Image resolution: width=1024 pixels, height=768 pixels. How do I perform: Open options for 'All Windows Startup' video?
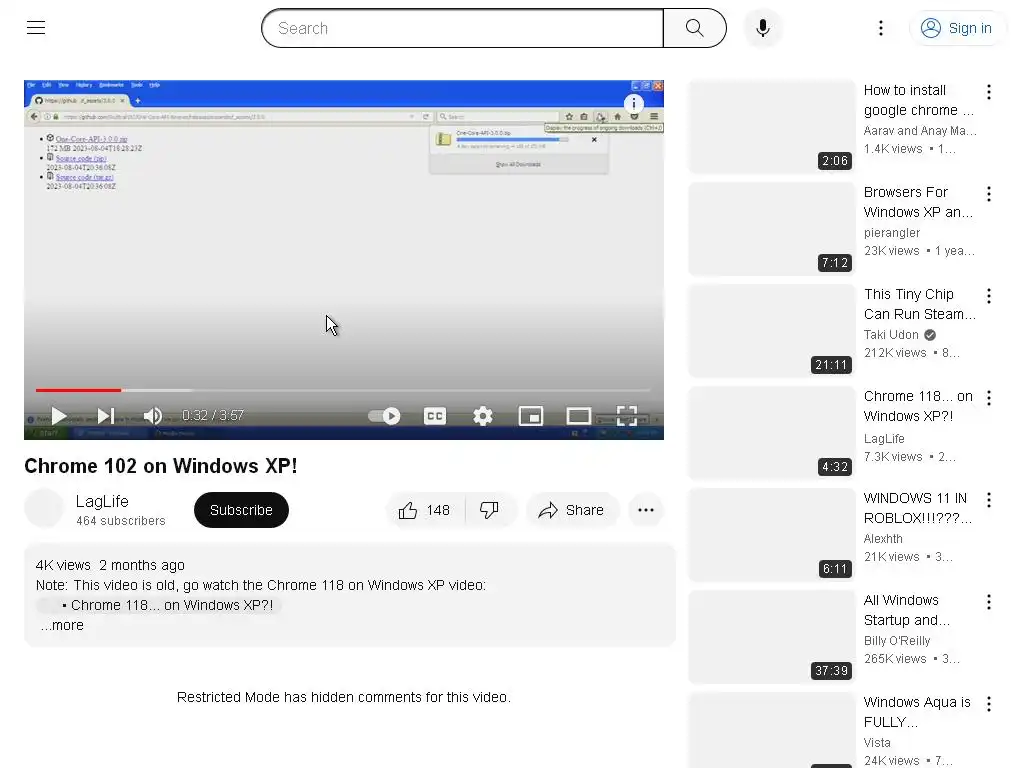[989, 602]
